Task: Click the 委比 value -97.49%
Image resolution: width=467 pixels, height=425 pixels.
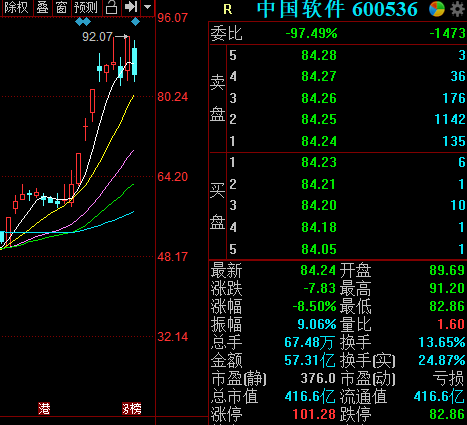Action: pos(311,33)
